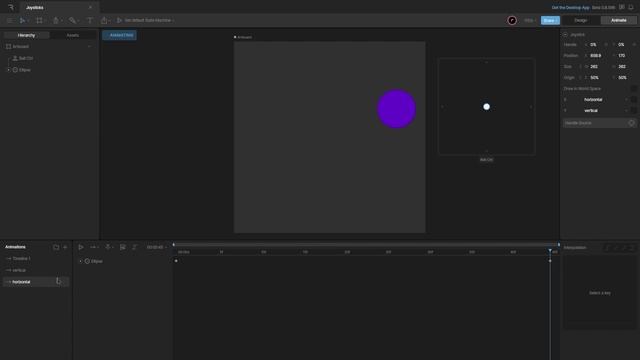Expand the Ellipse item in hierarchy
Viewport: 640px width, 360px height.
pyautogui.click(x=9, y=70)
